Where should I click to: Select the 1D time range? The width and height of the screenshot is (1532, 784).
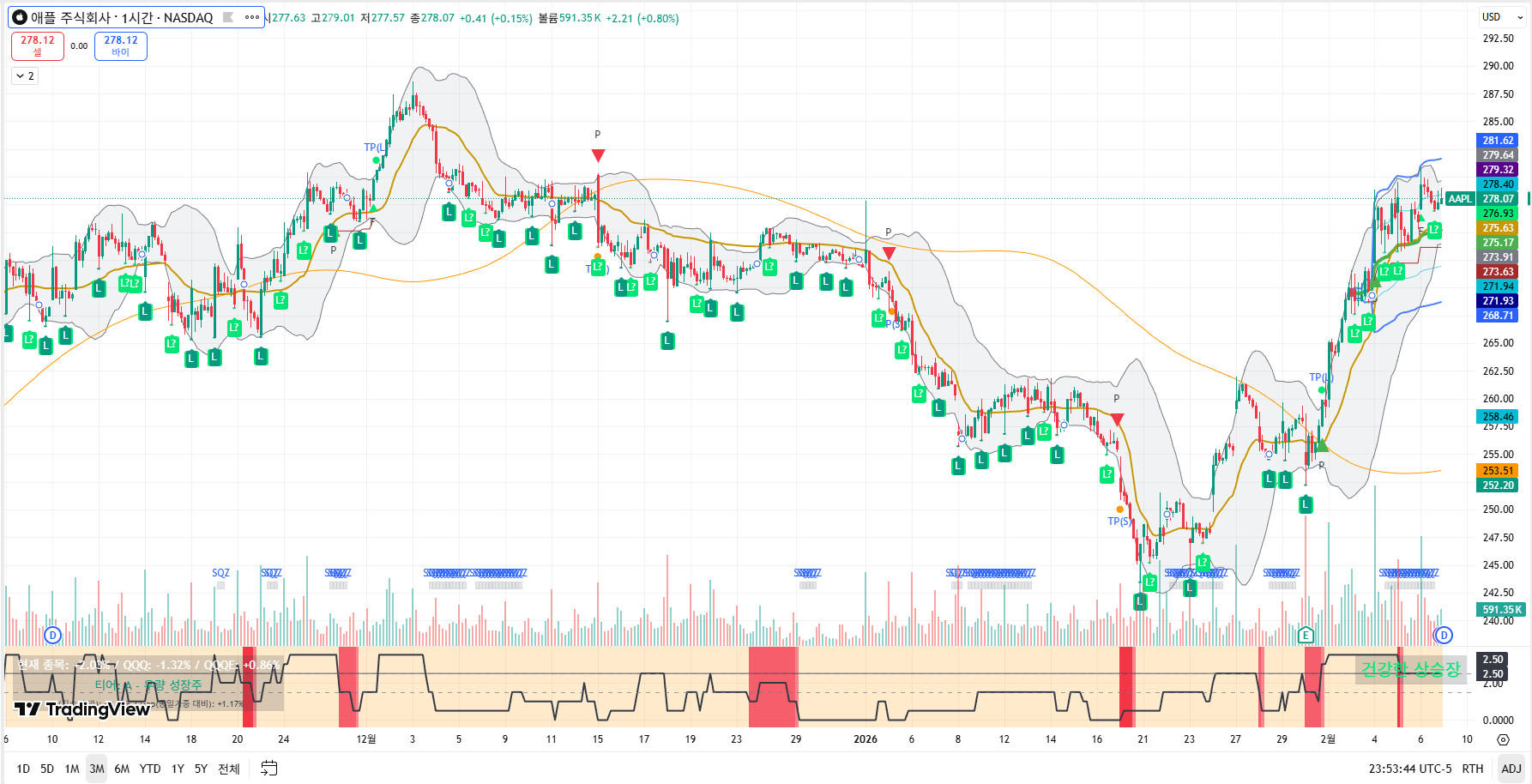click(x=23, y=769)
